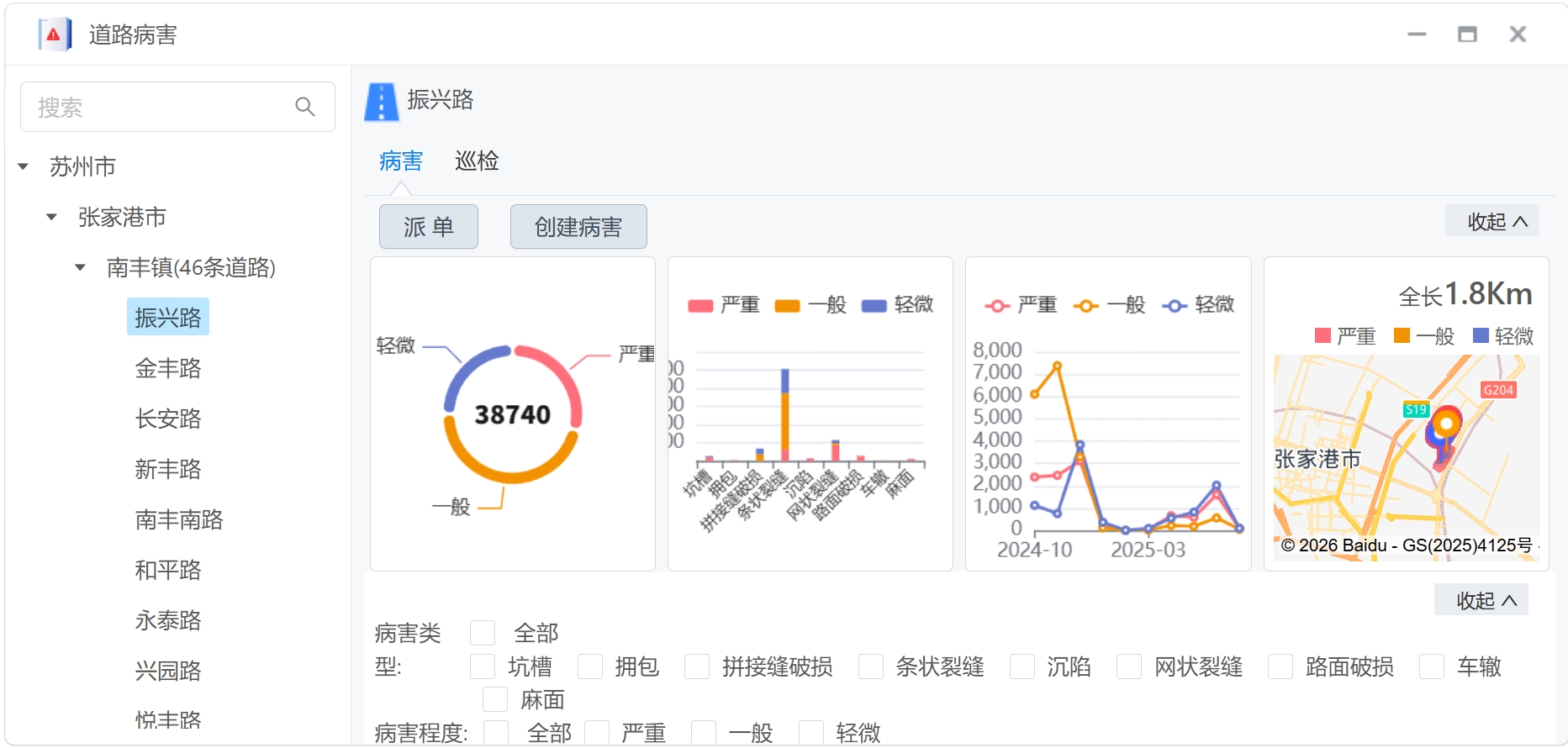Toggle 严重 series in line chart legend
This screenshot has height=748, width=1568.
click(x=1021, y=305)
